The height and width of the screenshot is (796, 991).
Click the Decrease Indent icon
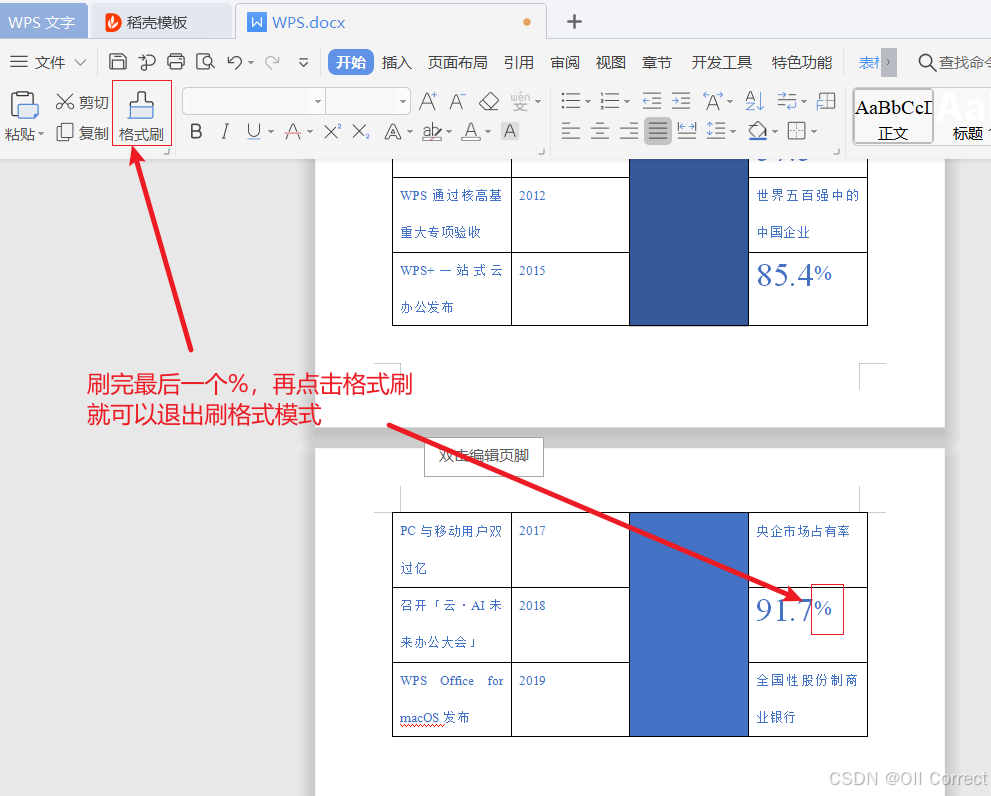click(x=652, y=101)
